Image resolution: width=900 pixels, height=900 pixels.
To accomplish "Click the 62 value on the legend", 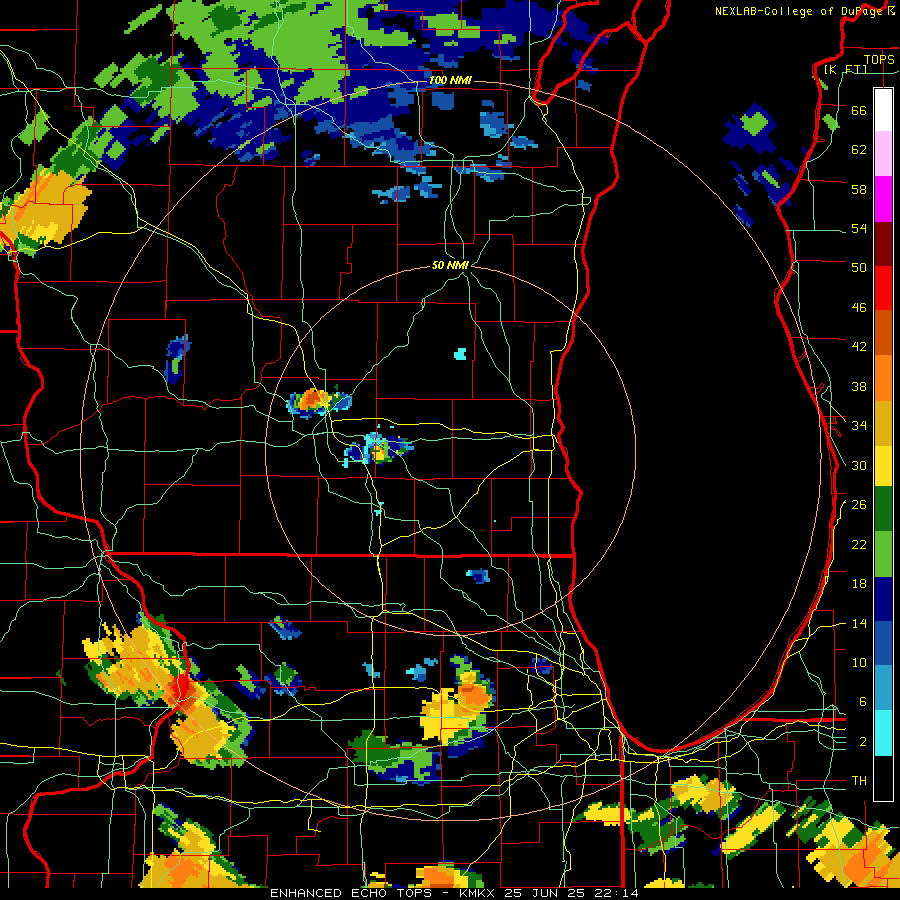I will pos(859,150).
